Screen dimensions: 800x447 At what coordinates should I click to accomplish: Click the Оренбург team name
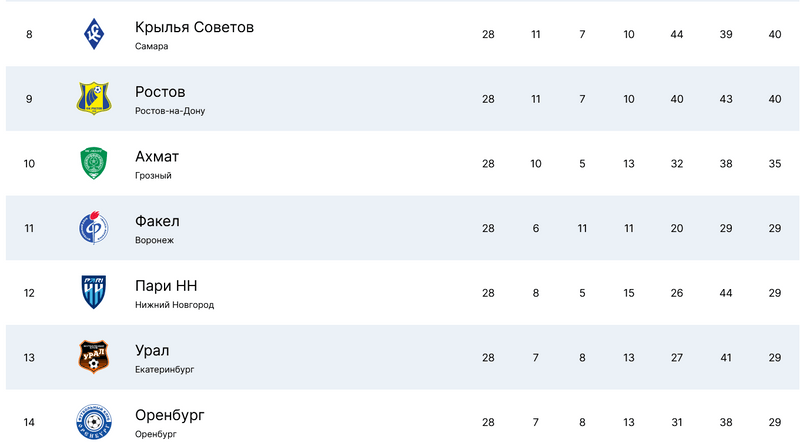pyautogui.click(x=169, y=415)
